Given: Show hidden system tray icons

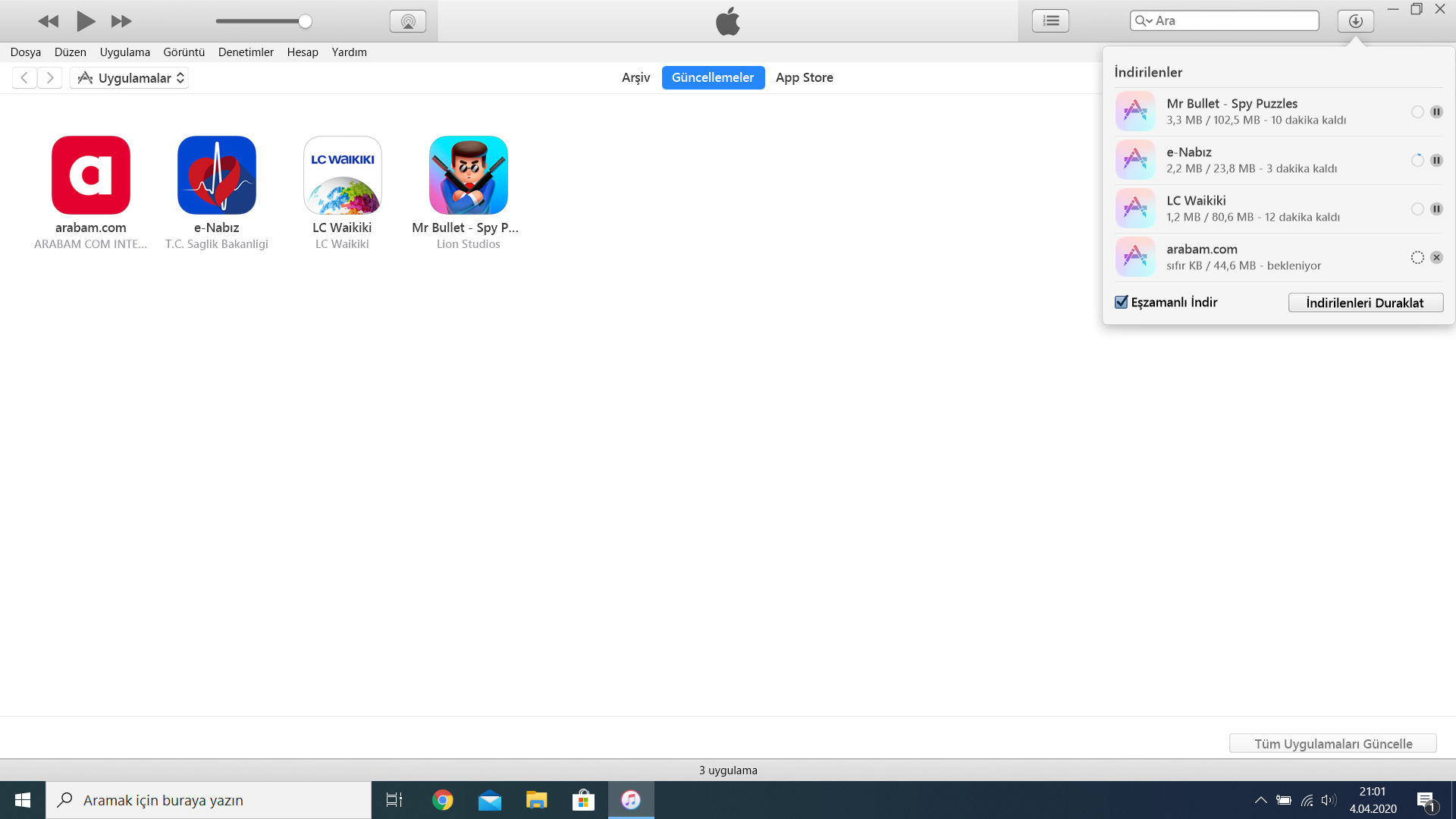Looking at the screenshot, I should point(1260,800).
